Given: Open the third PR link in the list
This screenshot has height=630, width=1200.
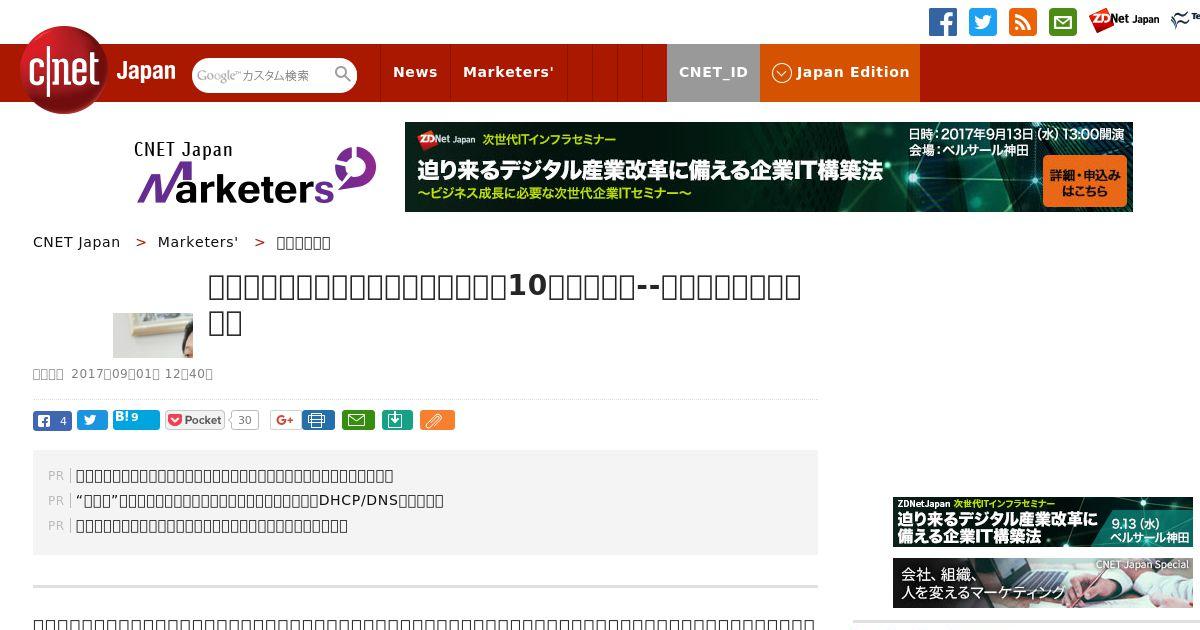Looking at the screenshot, I should click(212, 525).
